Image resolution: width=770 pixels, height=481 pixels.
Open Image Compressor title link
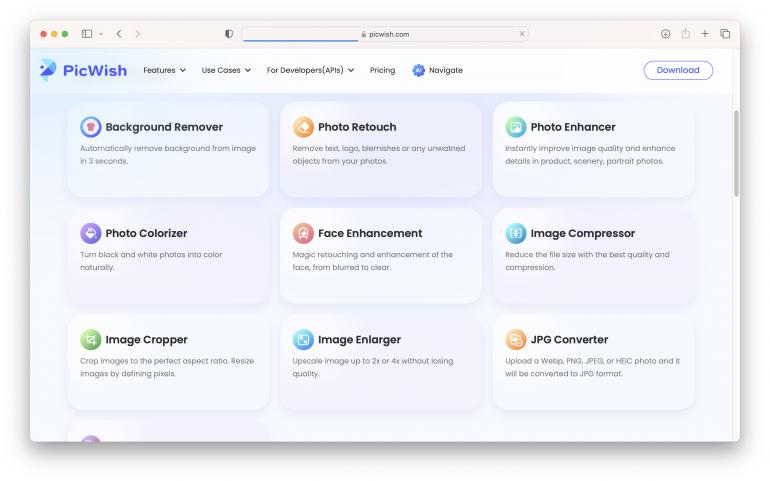pyautogui.click(x=582, y=233)
